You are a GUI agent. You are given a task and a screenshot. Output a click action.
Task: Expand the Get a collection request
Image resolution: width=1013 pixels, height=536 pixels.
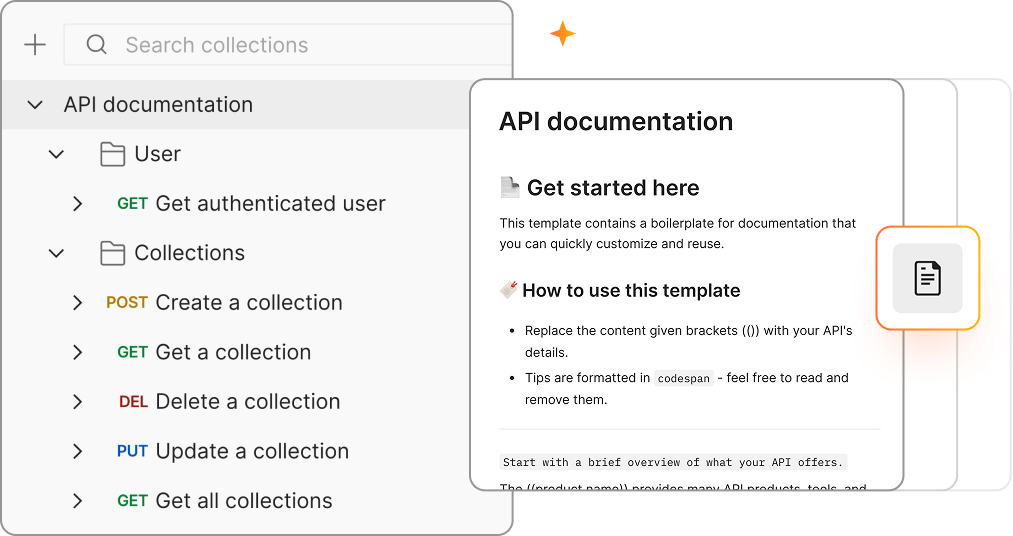pos(78,352)
